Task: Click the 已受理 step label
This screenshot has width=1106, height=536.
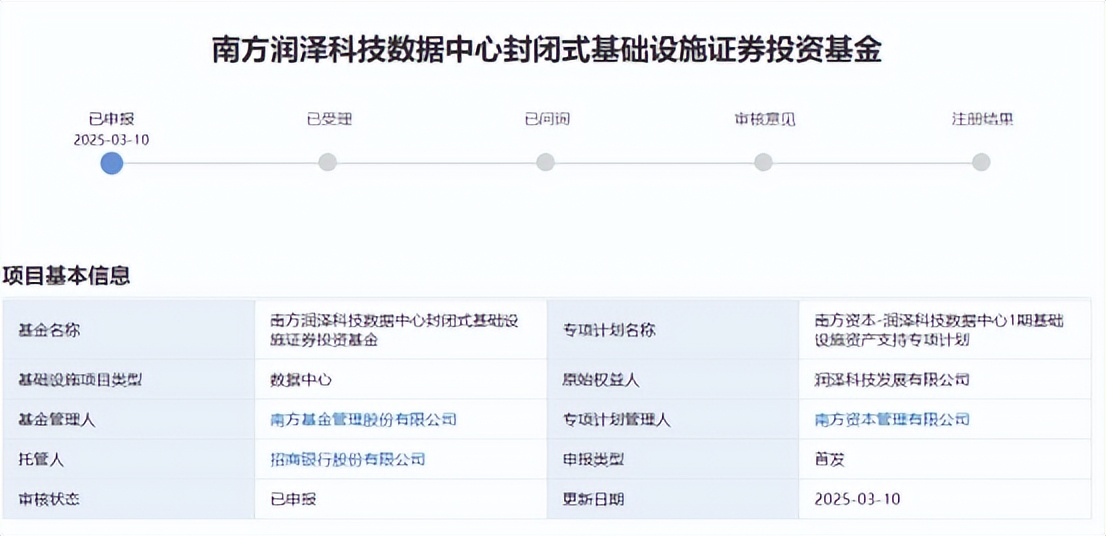Action: point(329,118)
